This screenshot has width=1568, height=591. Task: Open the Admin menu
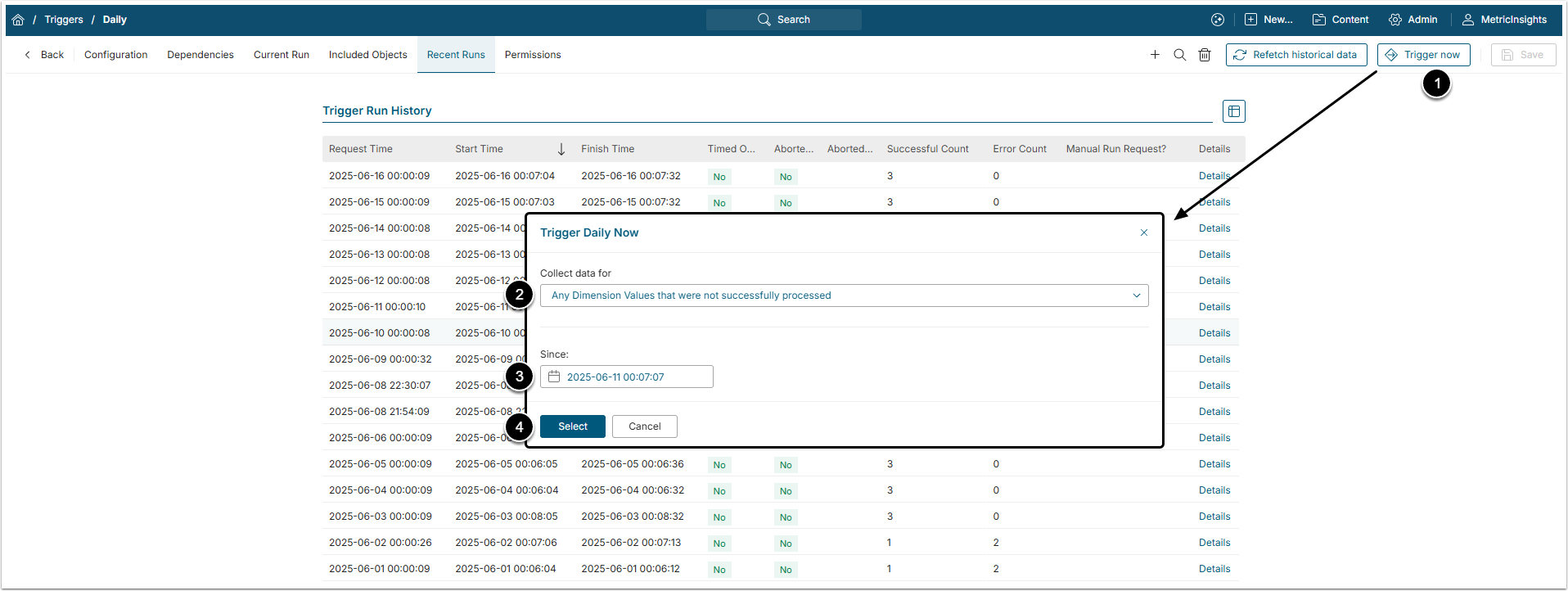[1413, 20]
